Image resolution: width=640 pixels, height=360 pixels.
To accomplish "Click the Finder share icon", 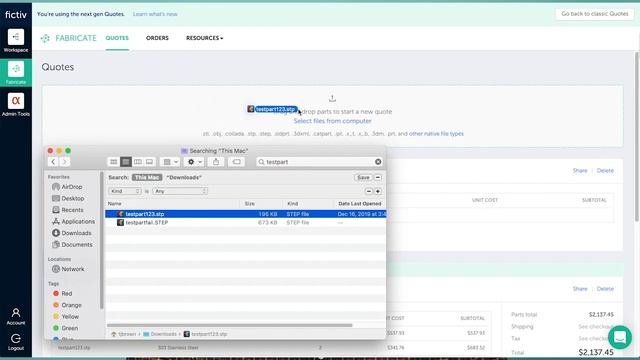I will coord(216,162).
